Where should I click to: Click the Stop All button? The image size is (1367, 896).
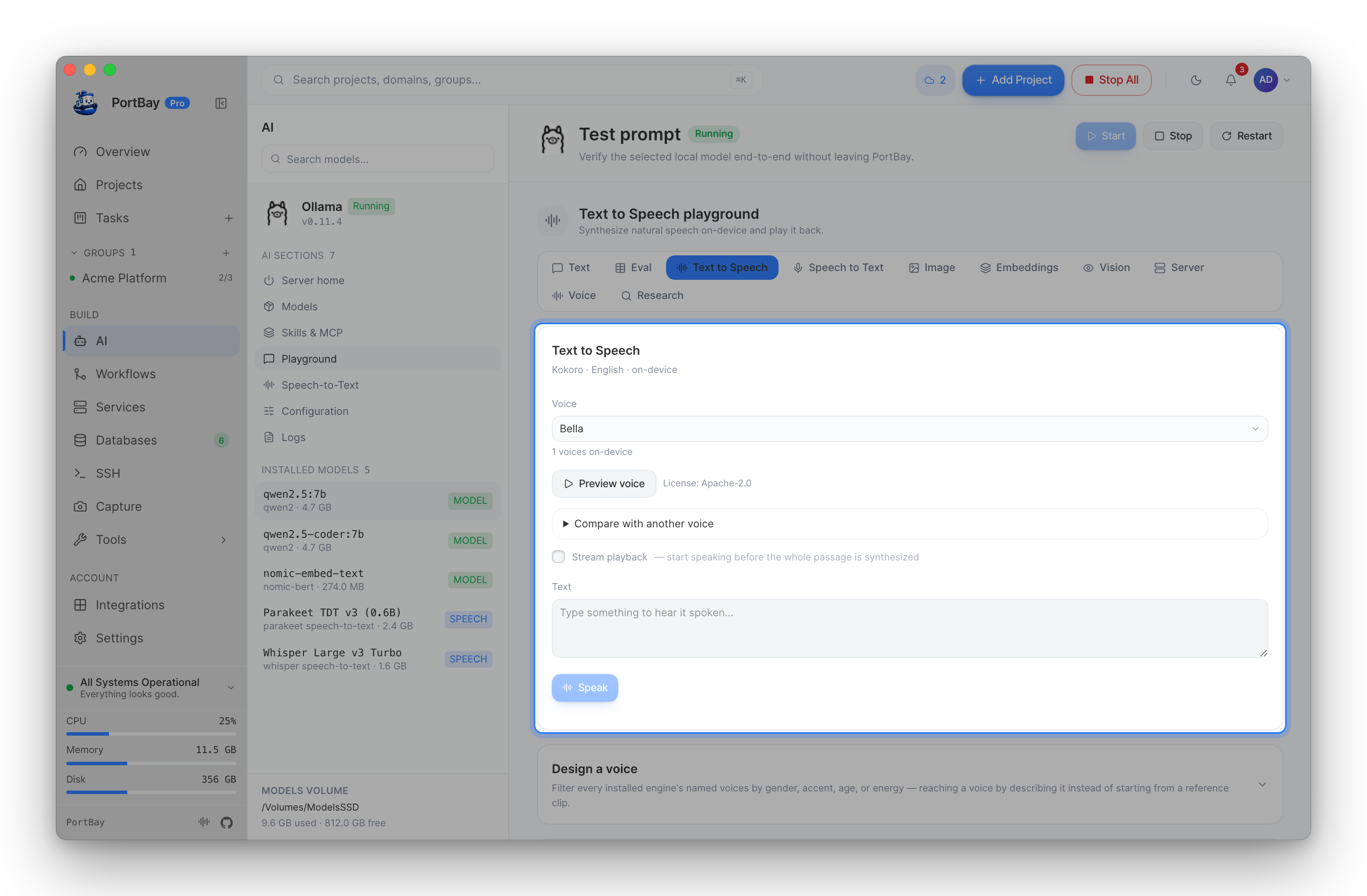(x=1111, y=80)
